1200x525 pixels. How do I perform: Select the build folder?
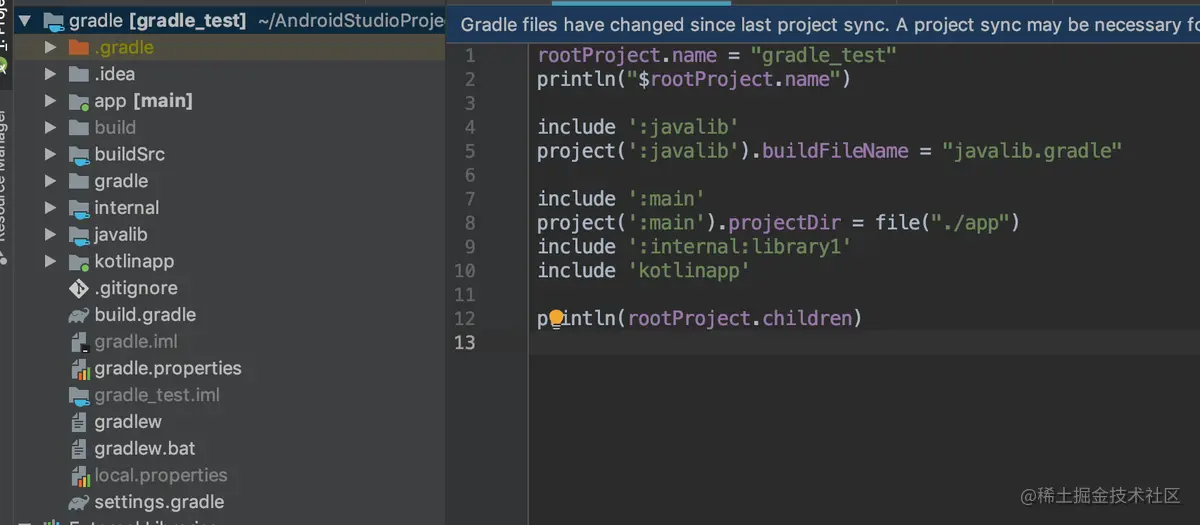point(115,127)
